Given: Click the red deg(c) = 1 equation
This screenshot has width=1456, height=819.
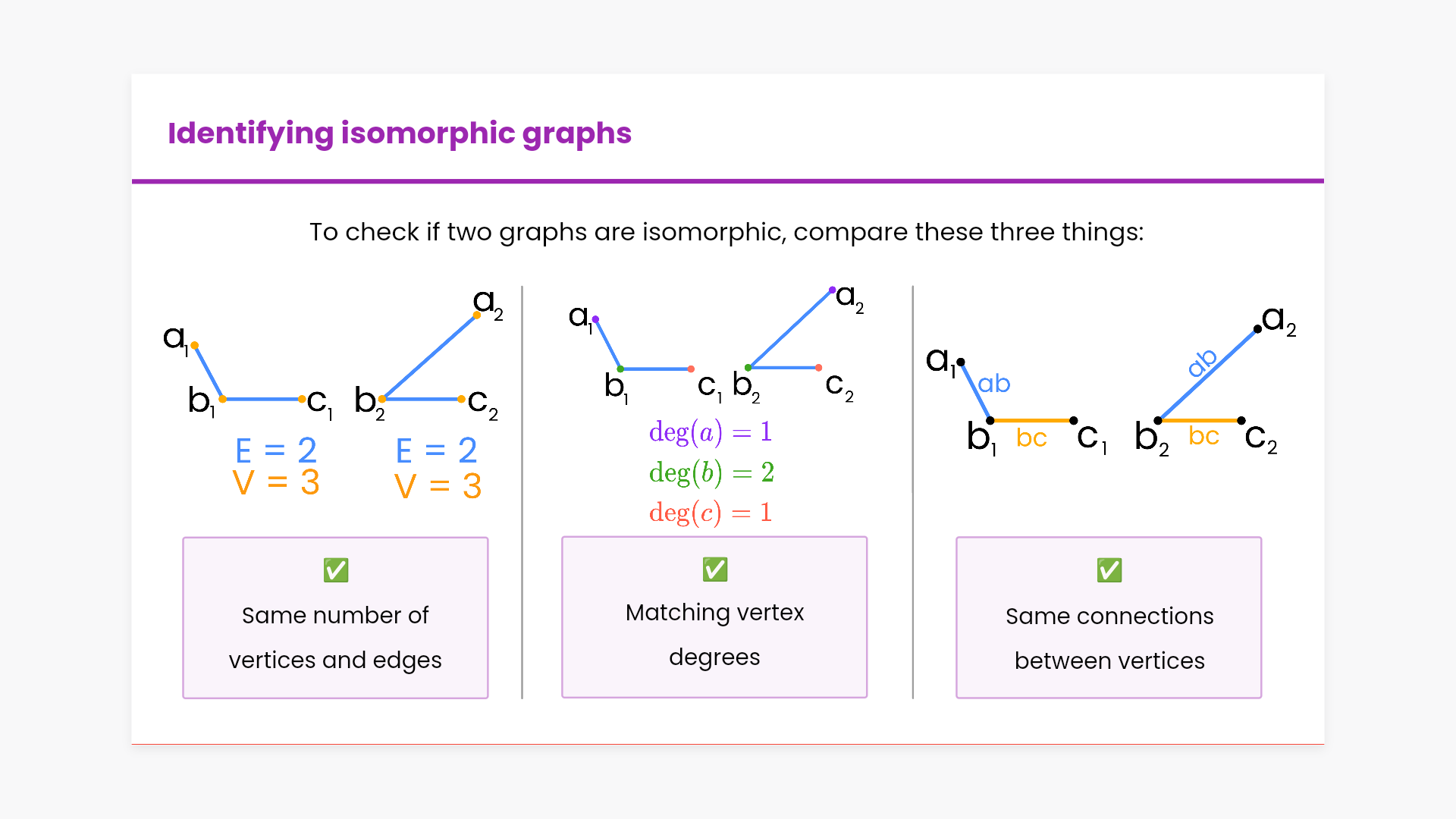Looking at the screenshot, I should (711, 513).
